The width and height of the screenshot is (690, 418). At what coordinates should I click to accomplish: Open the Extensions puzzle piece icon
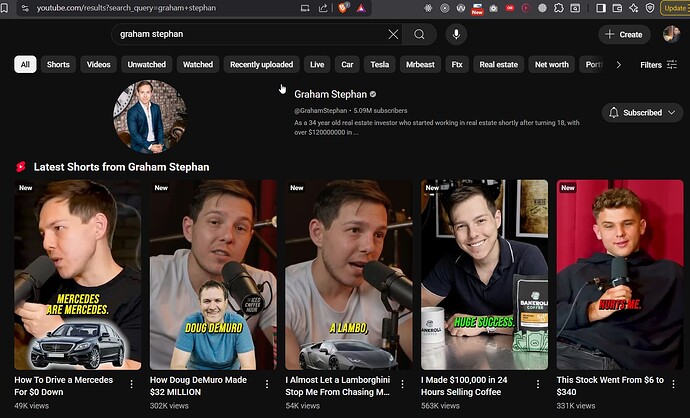pyautogui.click(x=559, y=8)
